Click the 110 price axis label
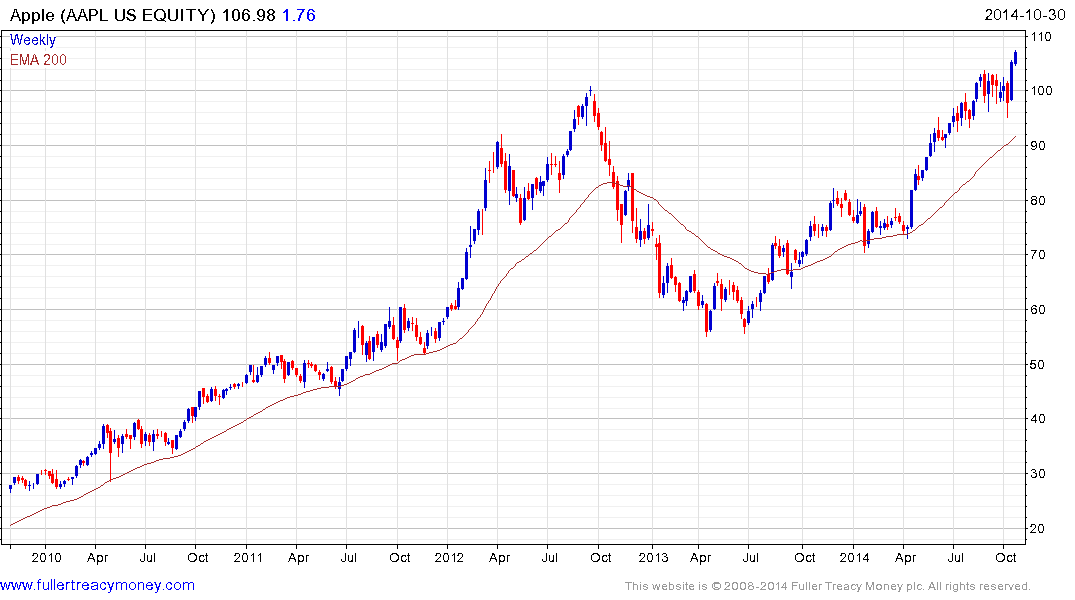This screenshot has height=600, width=1075. pyautogui.click(x=1041, y=36)
